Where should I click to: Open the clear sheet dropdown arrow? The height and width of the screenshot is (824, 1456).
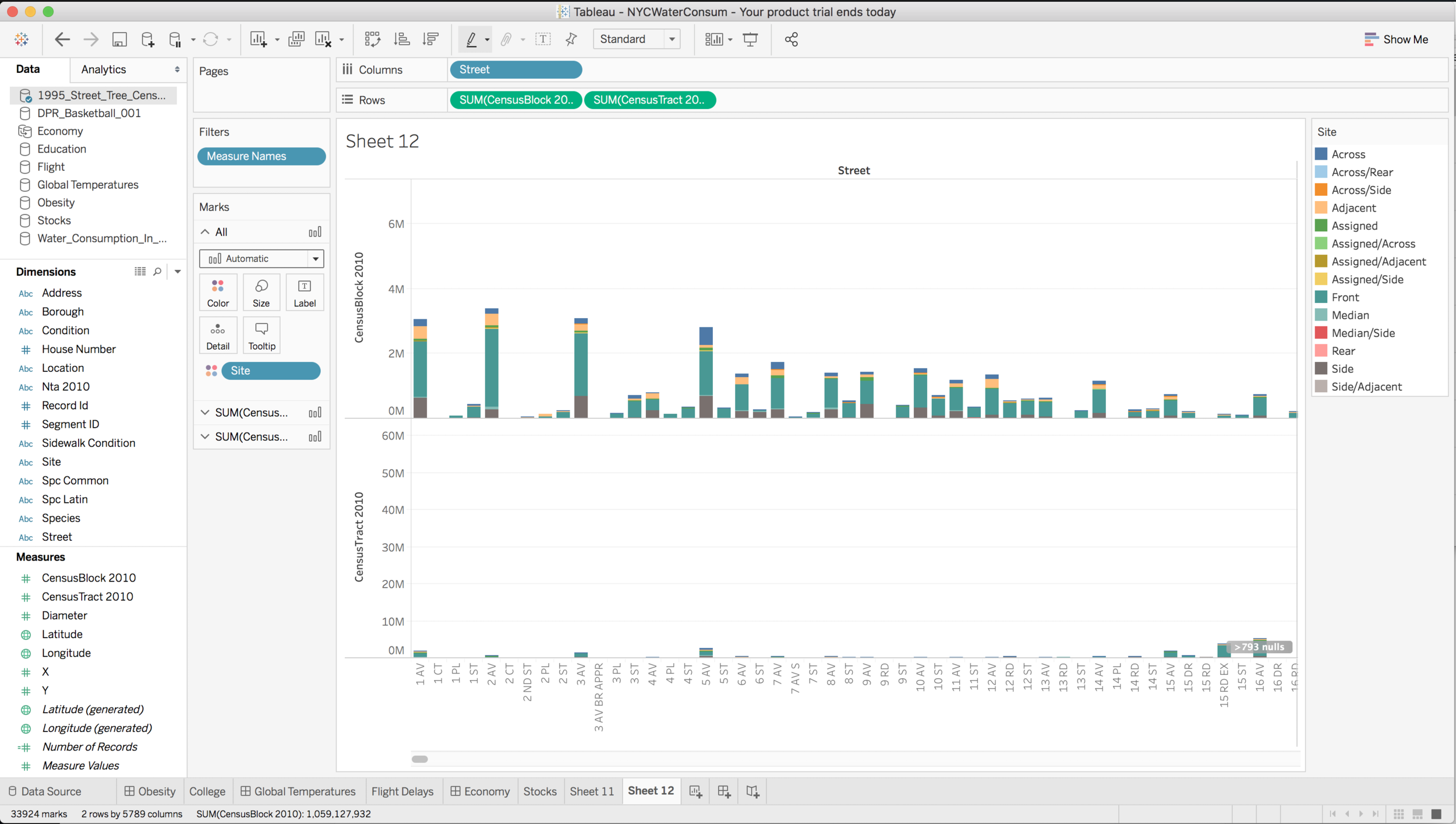tap(341, 40)
